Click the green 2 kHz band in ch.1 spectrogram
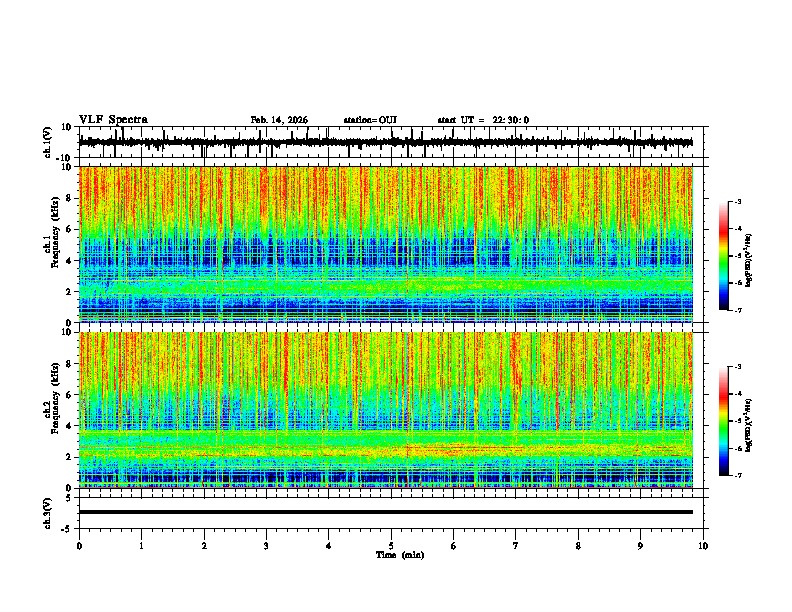The image size is (792, 612). [x=385, y=287]
